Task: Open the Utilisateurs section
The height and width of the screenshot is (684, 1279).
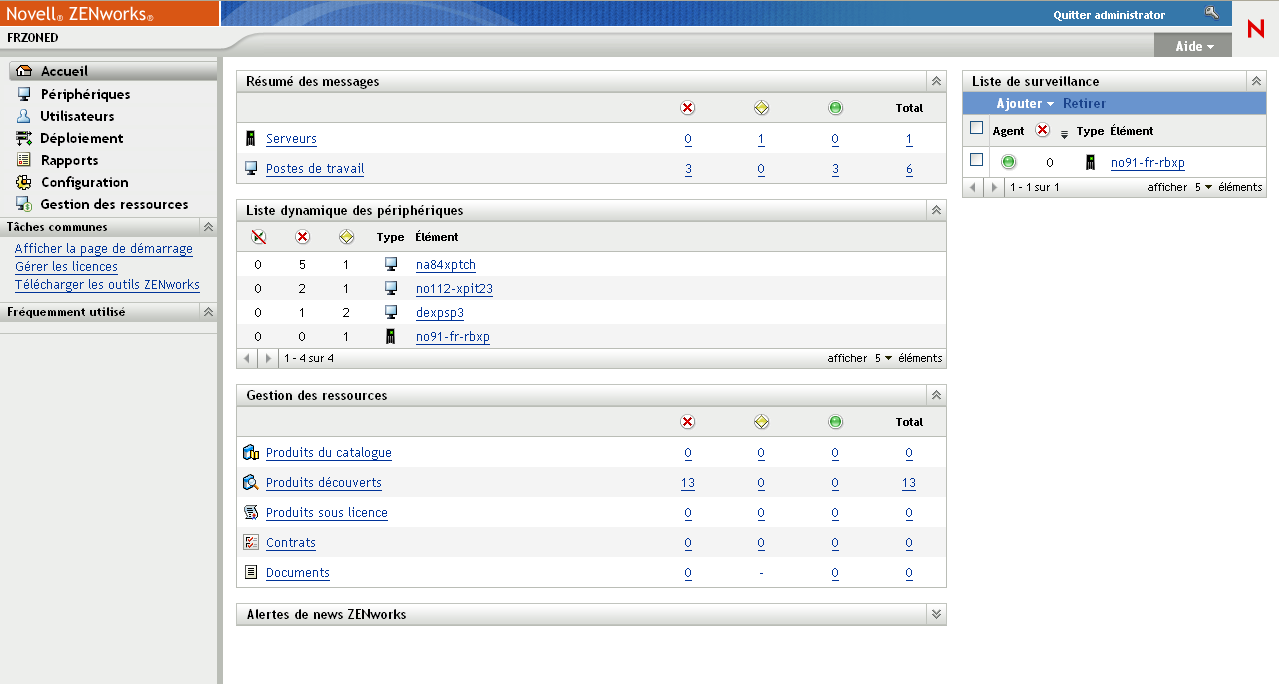Action: pyautogui.click(x=77, y=116)
